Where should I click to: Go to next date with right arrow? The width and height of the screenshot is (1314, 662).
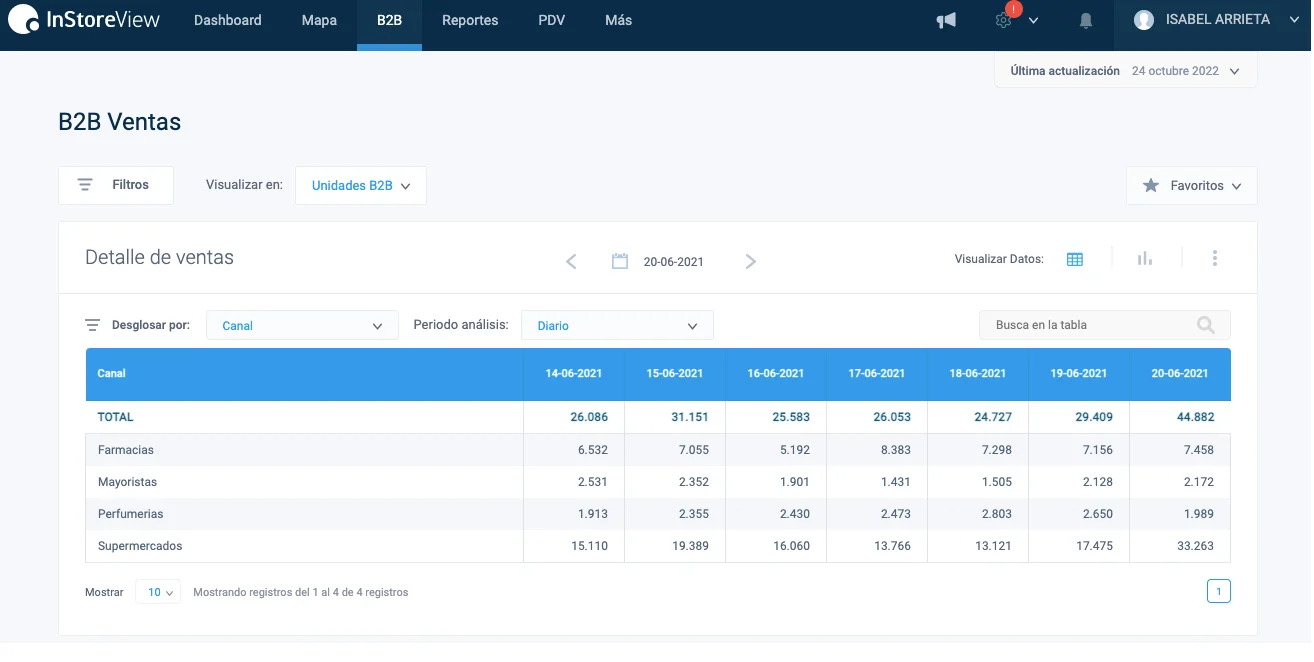(x=751, y=261)
